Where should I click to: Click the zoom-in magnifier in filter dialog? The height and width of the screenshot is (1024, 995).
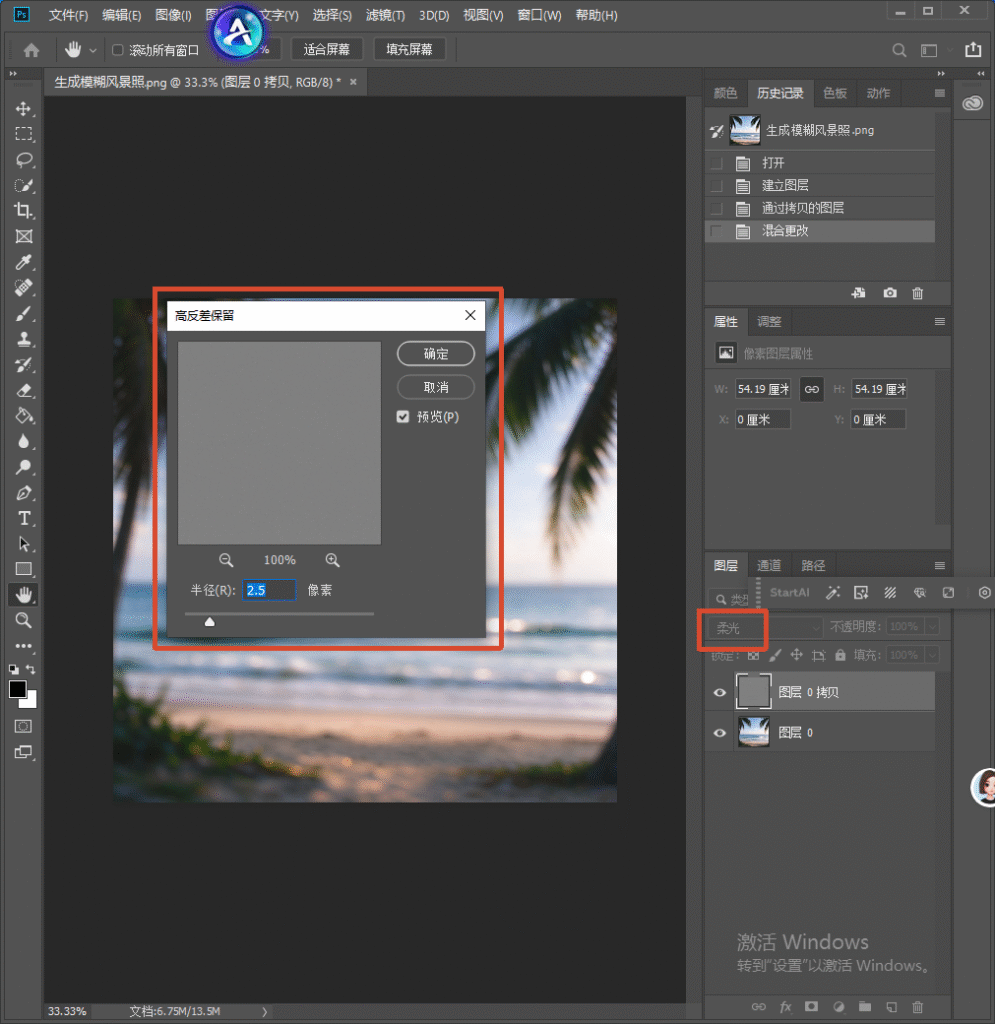[332, 560]
